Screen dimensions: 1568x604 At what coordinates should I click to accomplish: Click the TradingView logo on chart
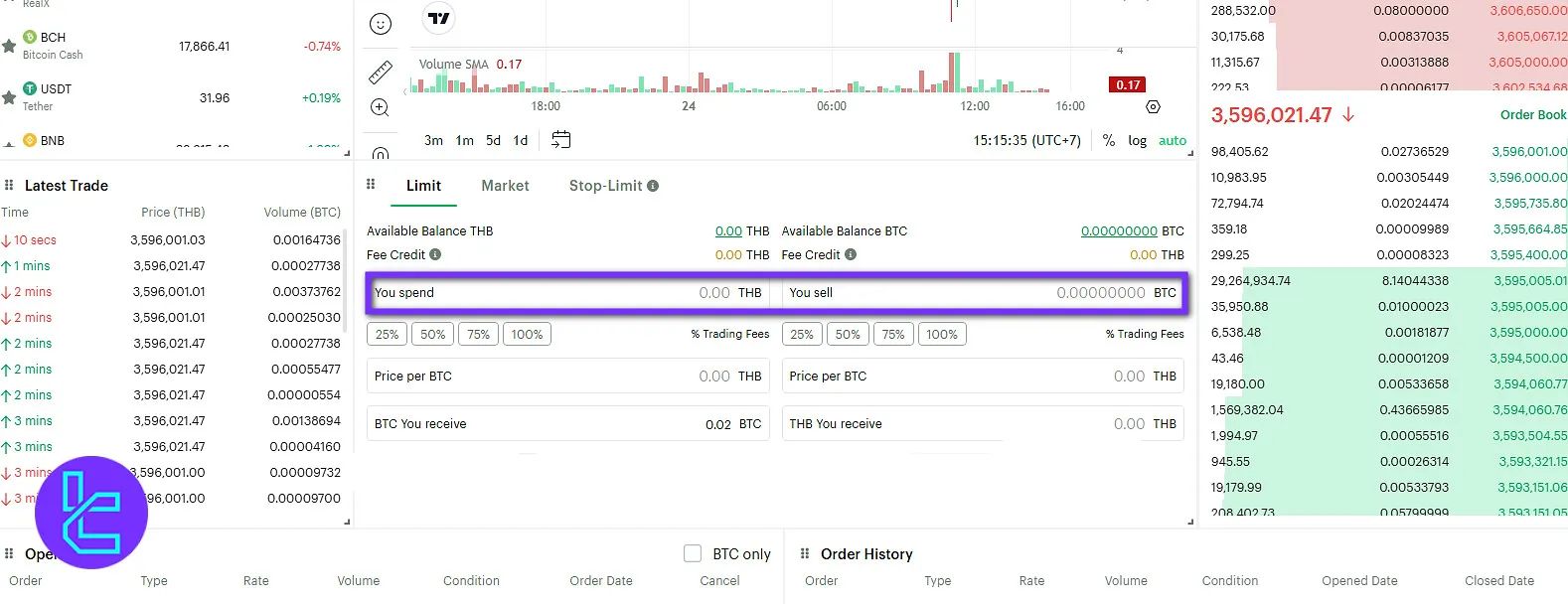438,18
